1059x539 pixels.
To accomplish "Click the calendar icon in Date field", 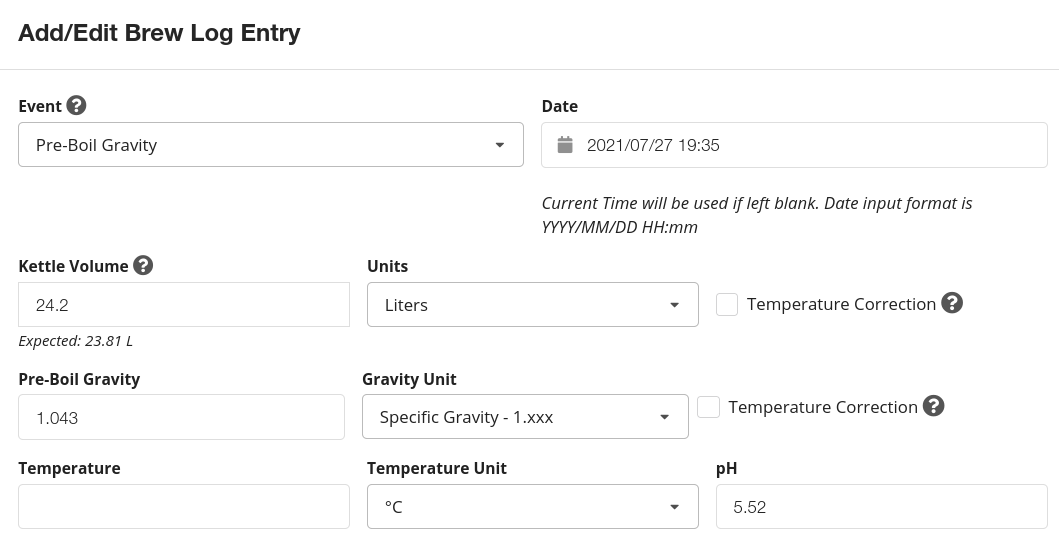I will (x=565, y=145).
